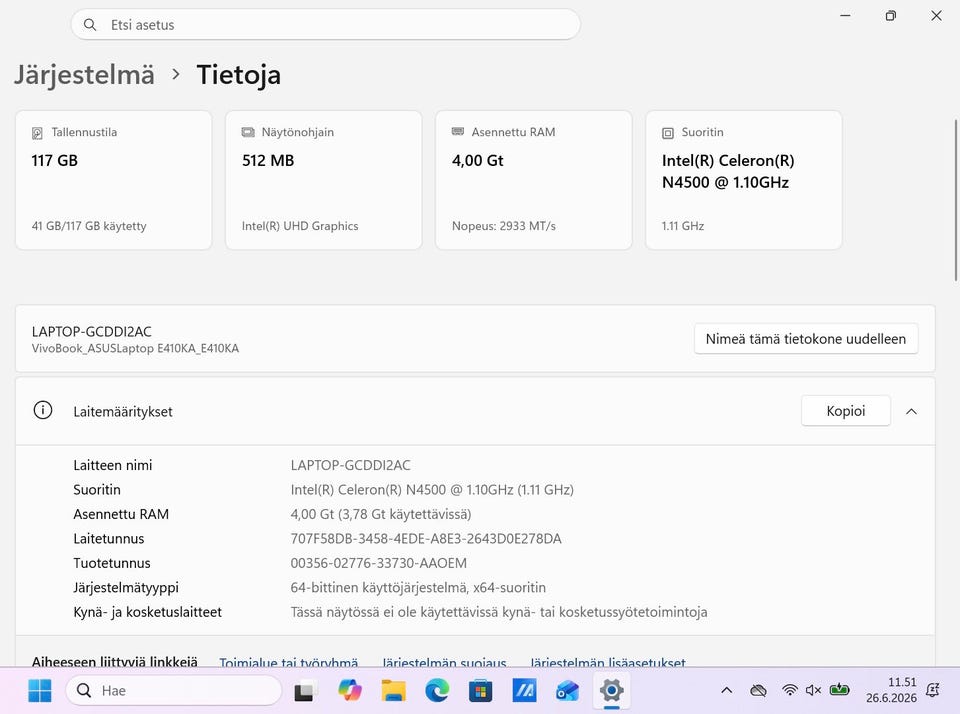The width and height of the screenshot is (960, 714).
Task: Open File Explorer from the taskbar
Action: [393, 691]
